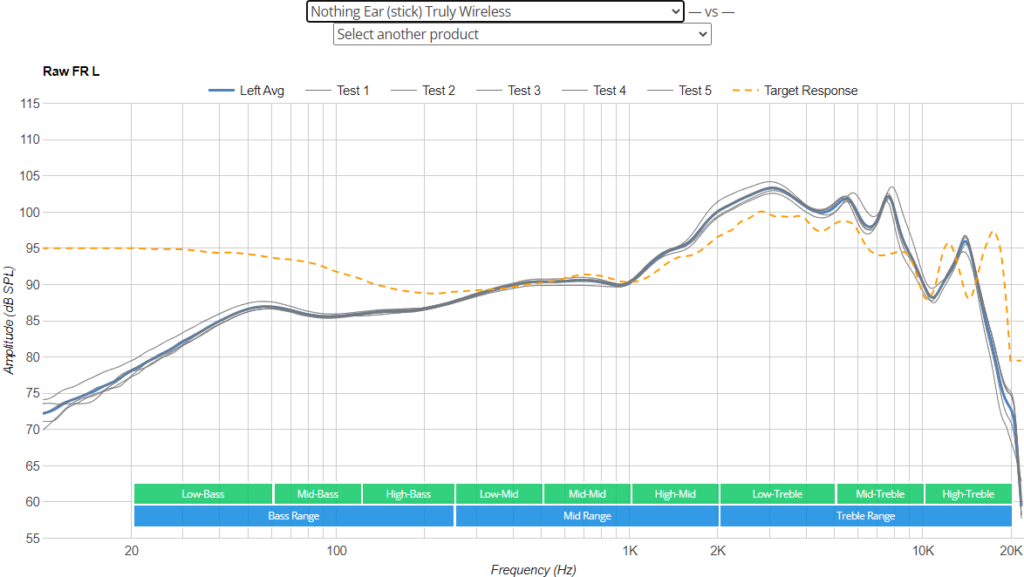Click the 'Raw FR L' chart title
Viewport: 1024px width, 577px height.
71,71
